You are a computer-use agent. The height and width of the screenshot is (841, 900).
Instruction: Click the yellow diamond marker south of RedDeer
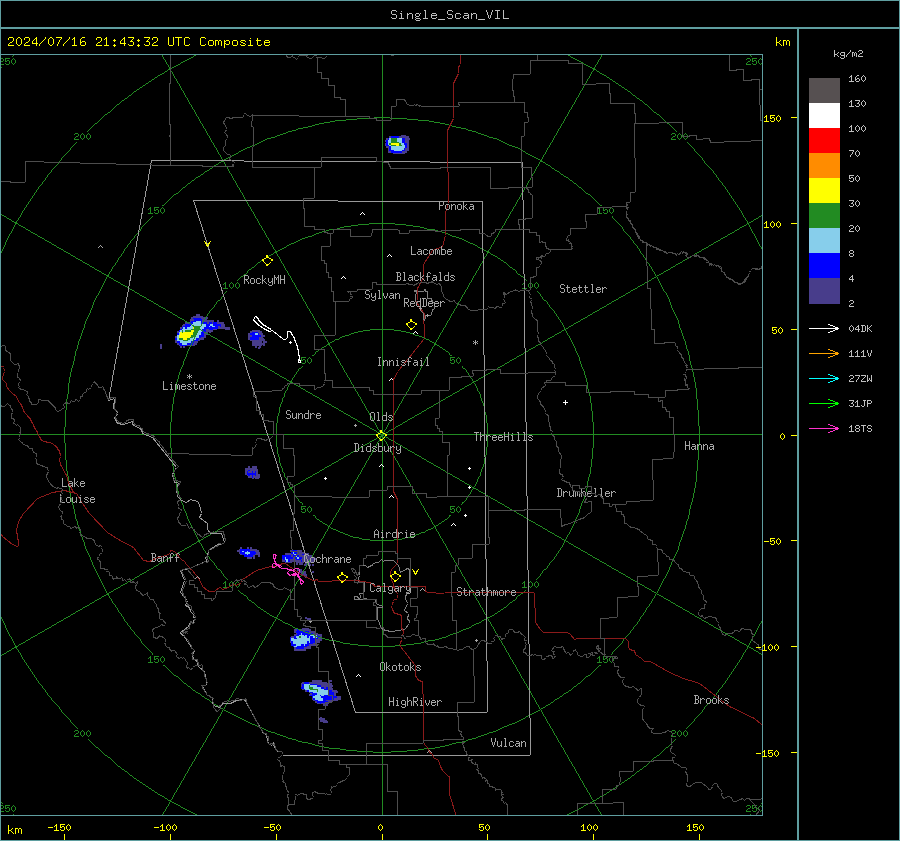(x=411, y=324)
